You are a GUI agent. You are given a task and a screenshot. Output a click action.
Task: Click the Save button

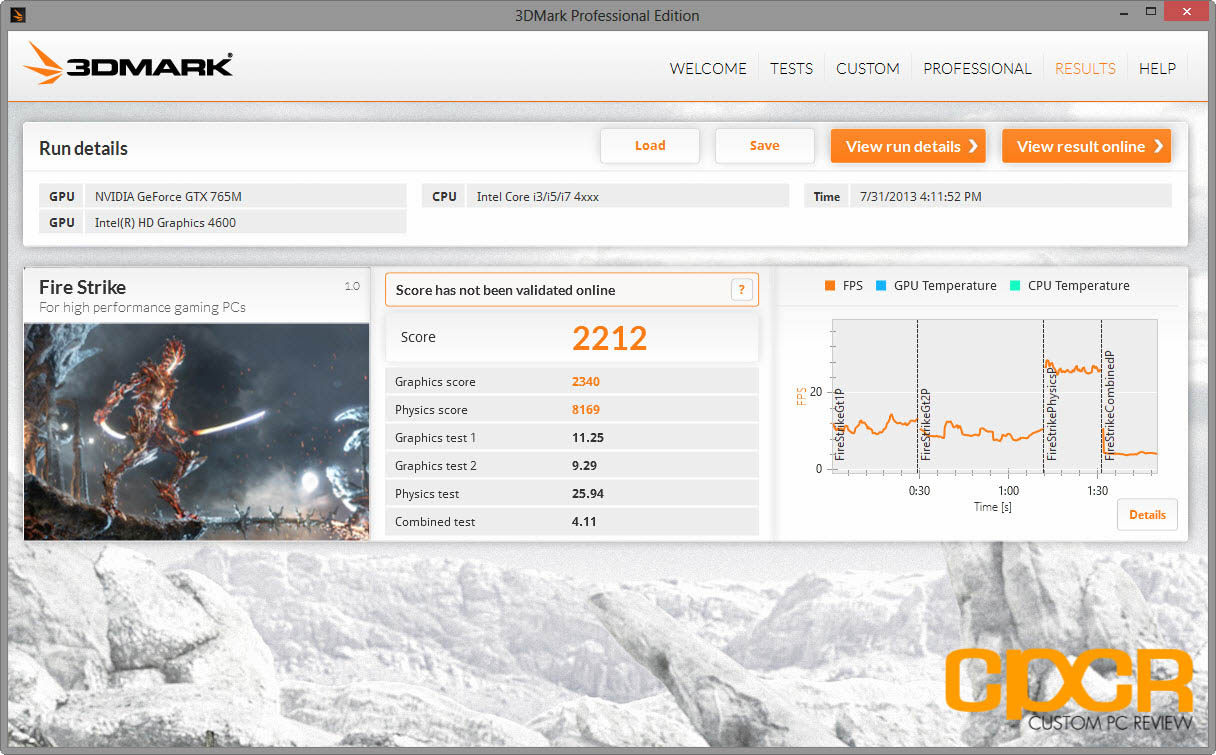click(x=765, y=146)
